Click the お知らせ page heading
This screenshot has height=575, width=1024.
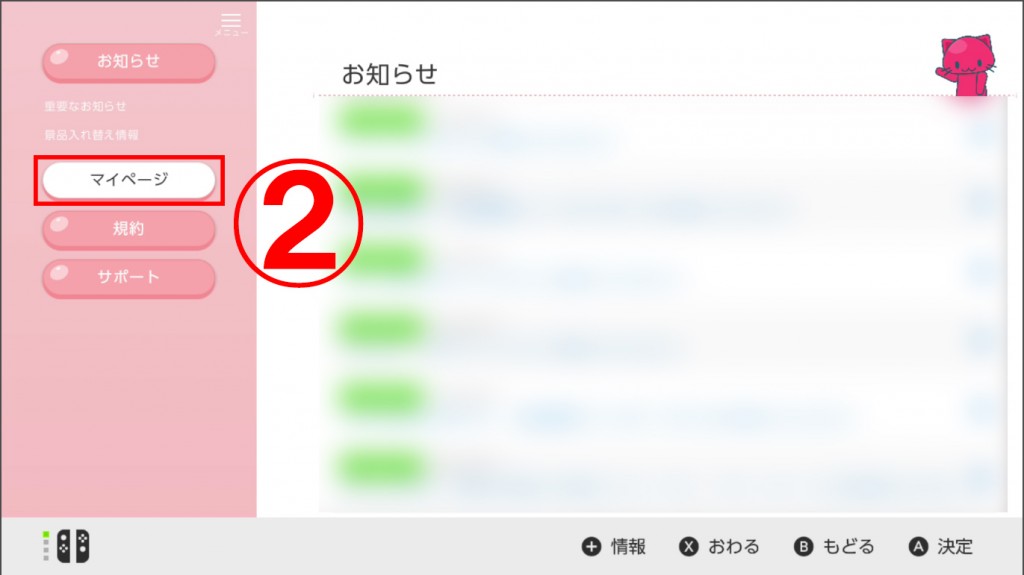coord(389,74)
